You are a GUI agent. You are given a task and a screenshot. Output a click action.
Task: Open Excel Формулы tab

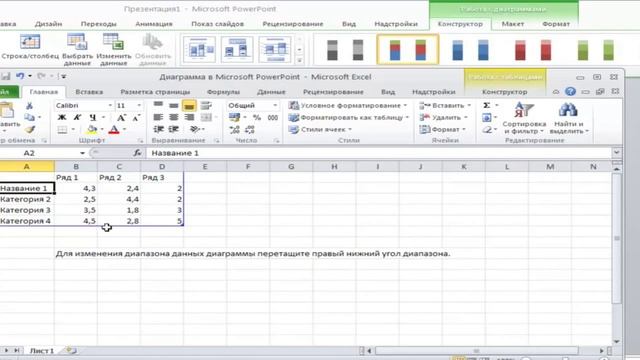tap(223, 92)
